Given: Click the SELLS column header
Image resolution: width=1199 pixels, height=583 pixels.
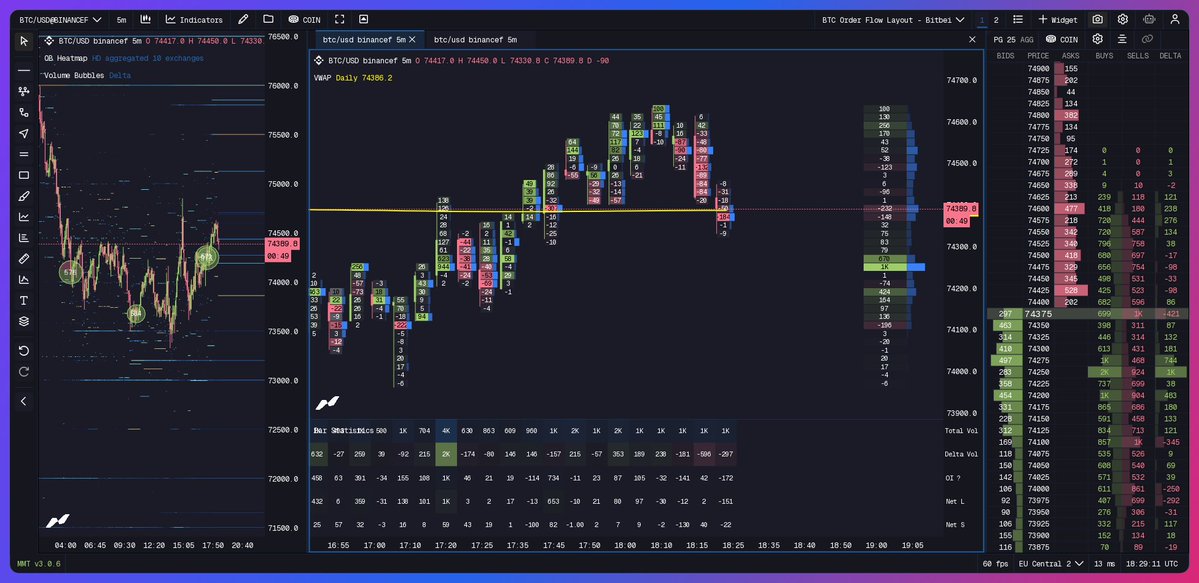Looking at the screenshot, I should pos(1137,56).
